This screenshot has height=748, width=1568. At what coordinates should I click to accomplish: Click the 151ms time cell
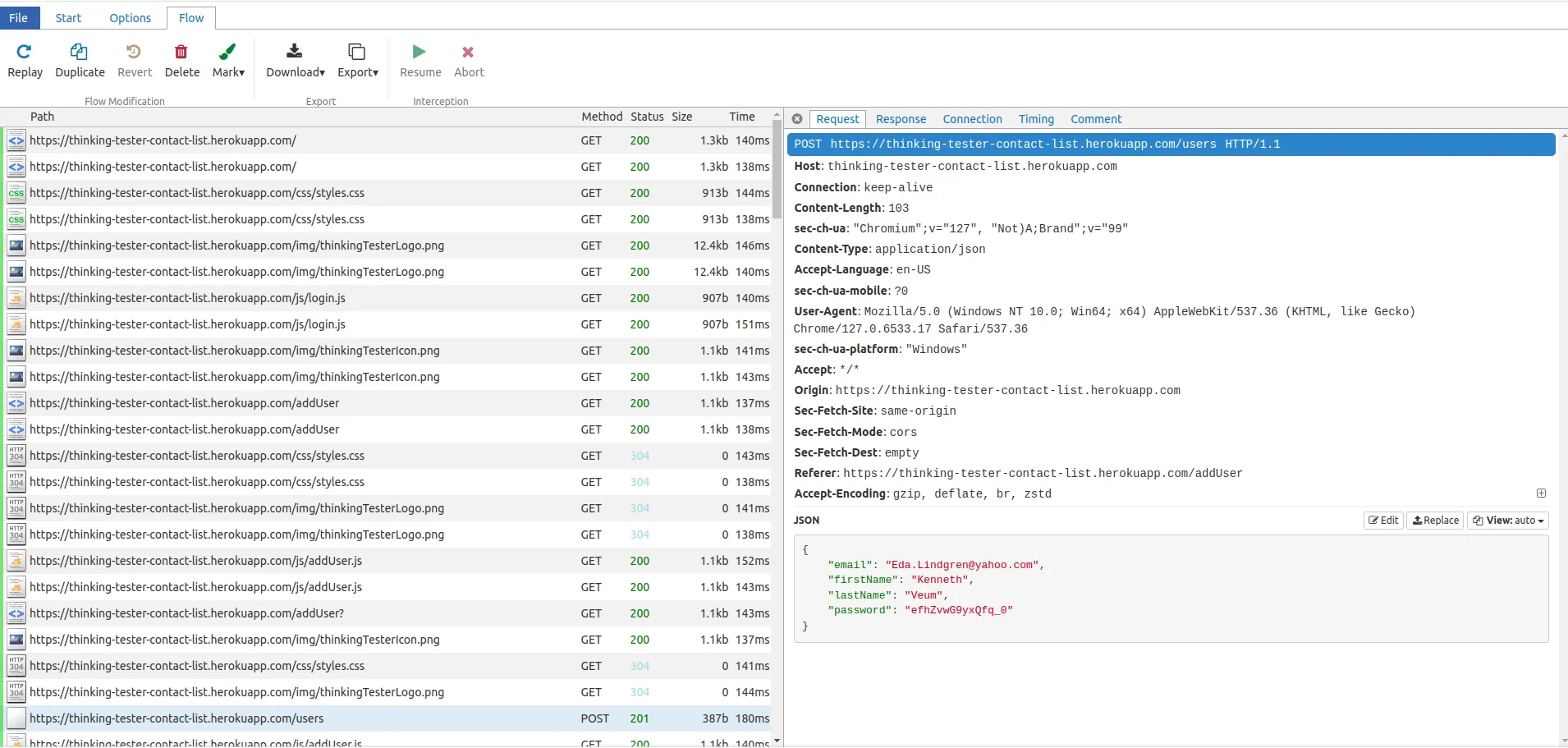752,324
